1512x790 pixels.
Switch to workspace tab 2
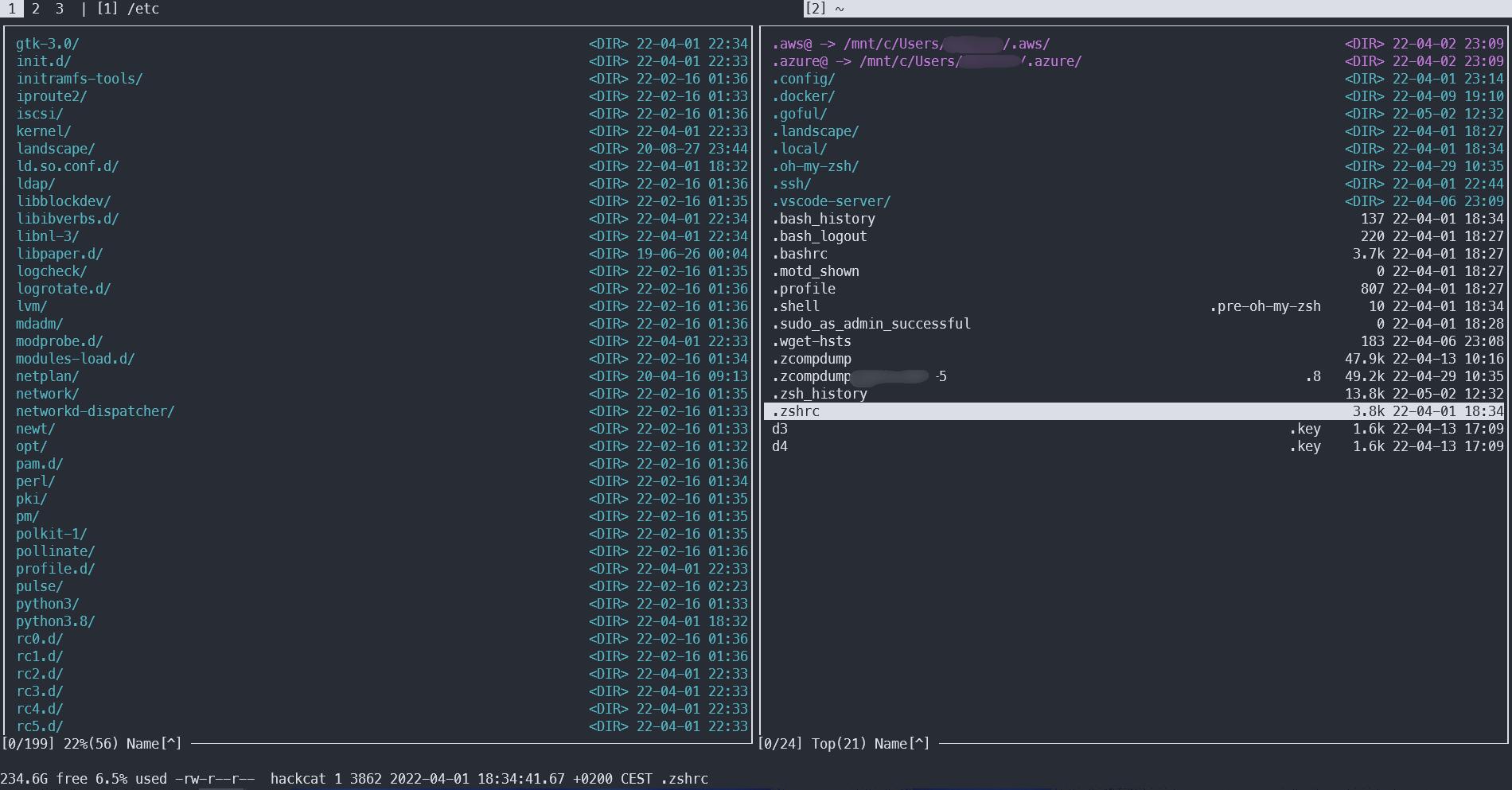coord(36,9)
